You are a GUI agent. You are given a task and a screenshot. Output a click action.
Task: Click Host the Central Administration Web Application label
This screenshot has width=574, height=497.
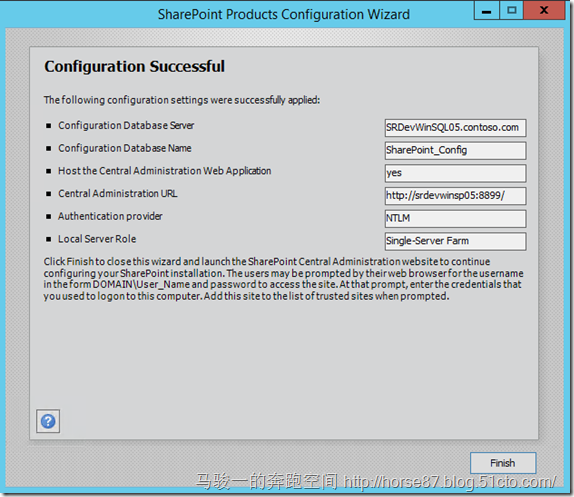point(164,171)
